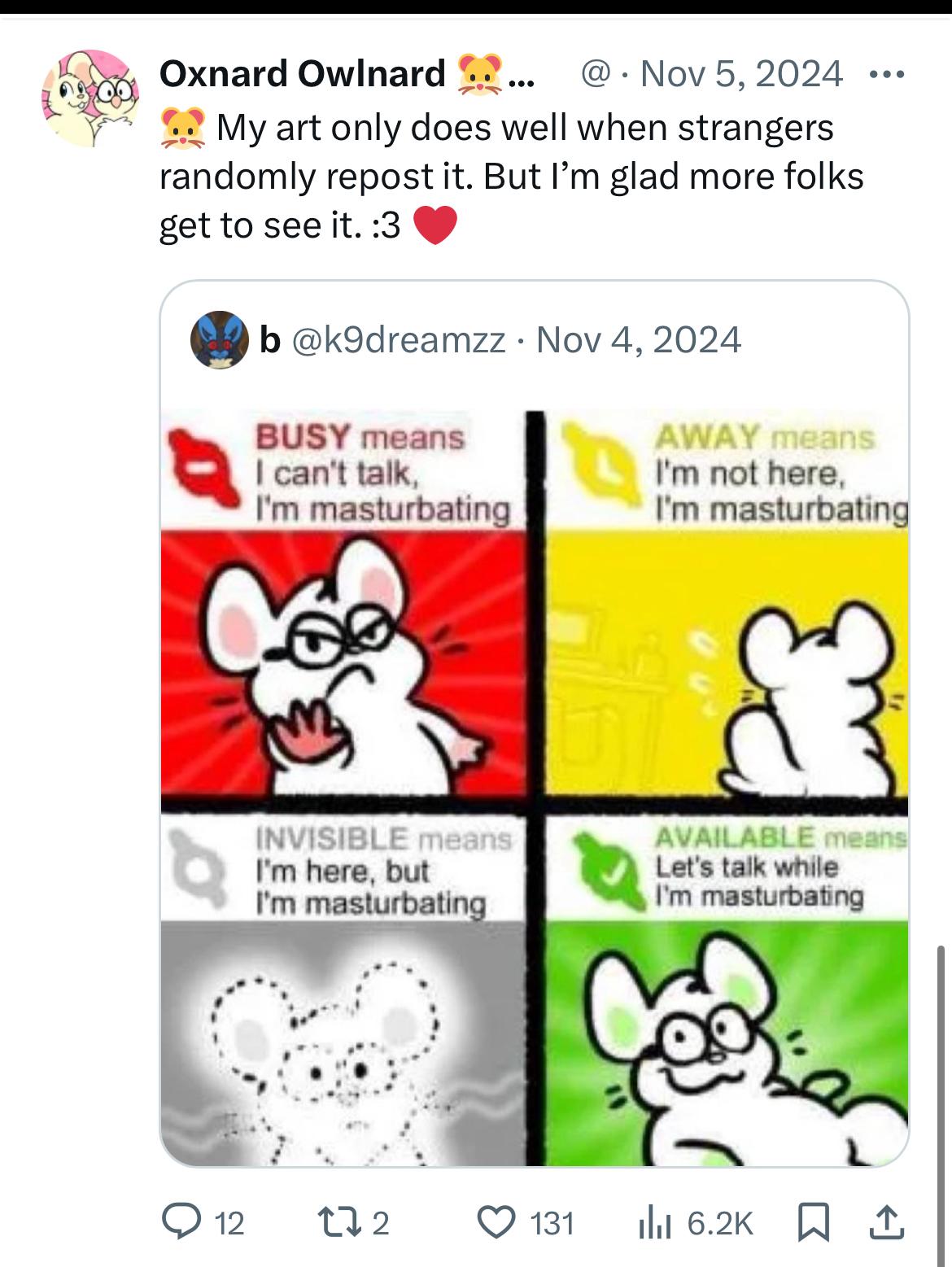Click the hamster emoji beside the display name
Screen dimensions: 952x1267
(x=477, y=75)
